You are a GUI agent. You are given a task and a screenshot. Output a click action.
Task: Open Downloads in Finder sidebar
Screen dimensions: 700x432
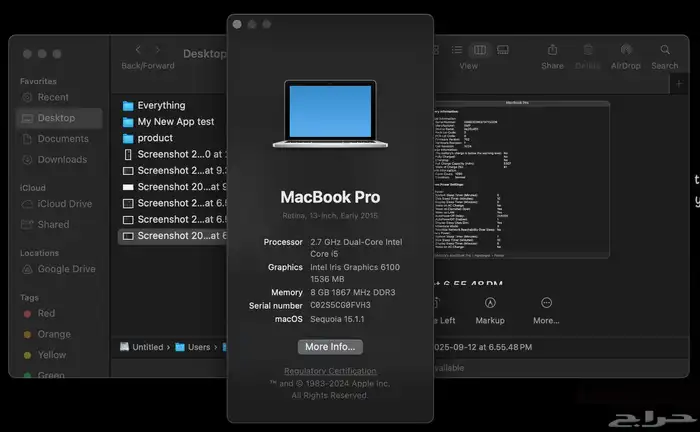59,159
